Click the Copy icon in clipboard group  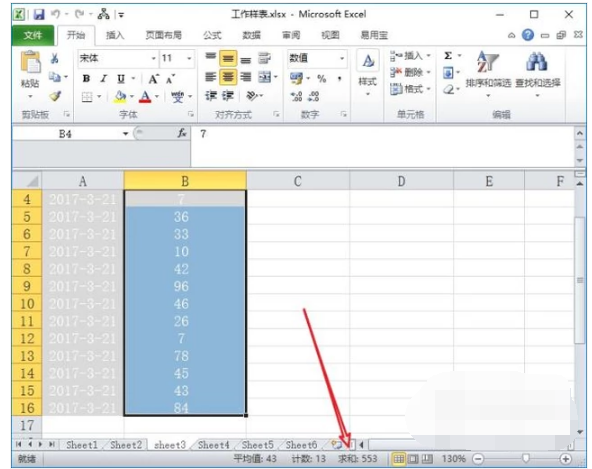point(55,77)
